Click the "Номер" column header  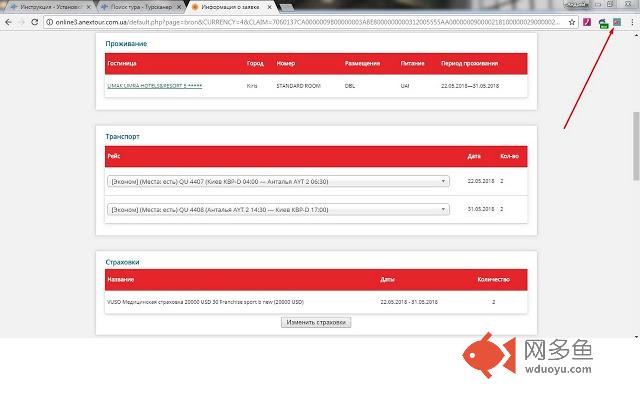point(286,63)
